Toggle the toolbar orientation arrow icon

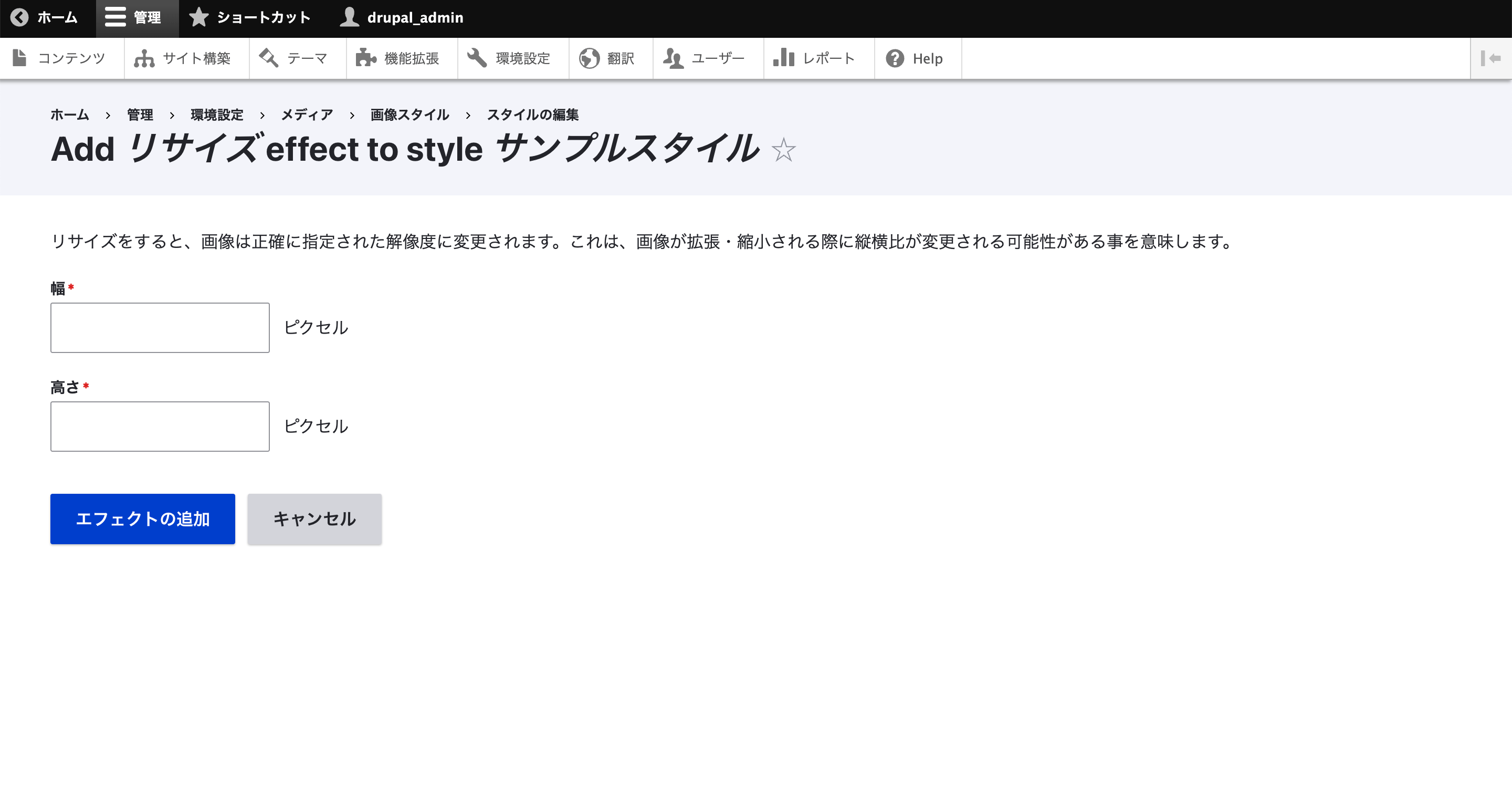pyautogui.click(x=1491, y=58)
